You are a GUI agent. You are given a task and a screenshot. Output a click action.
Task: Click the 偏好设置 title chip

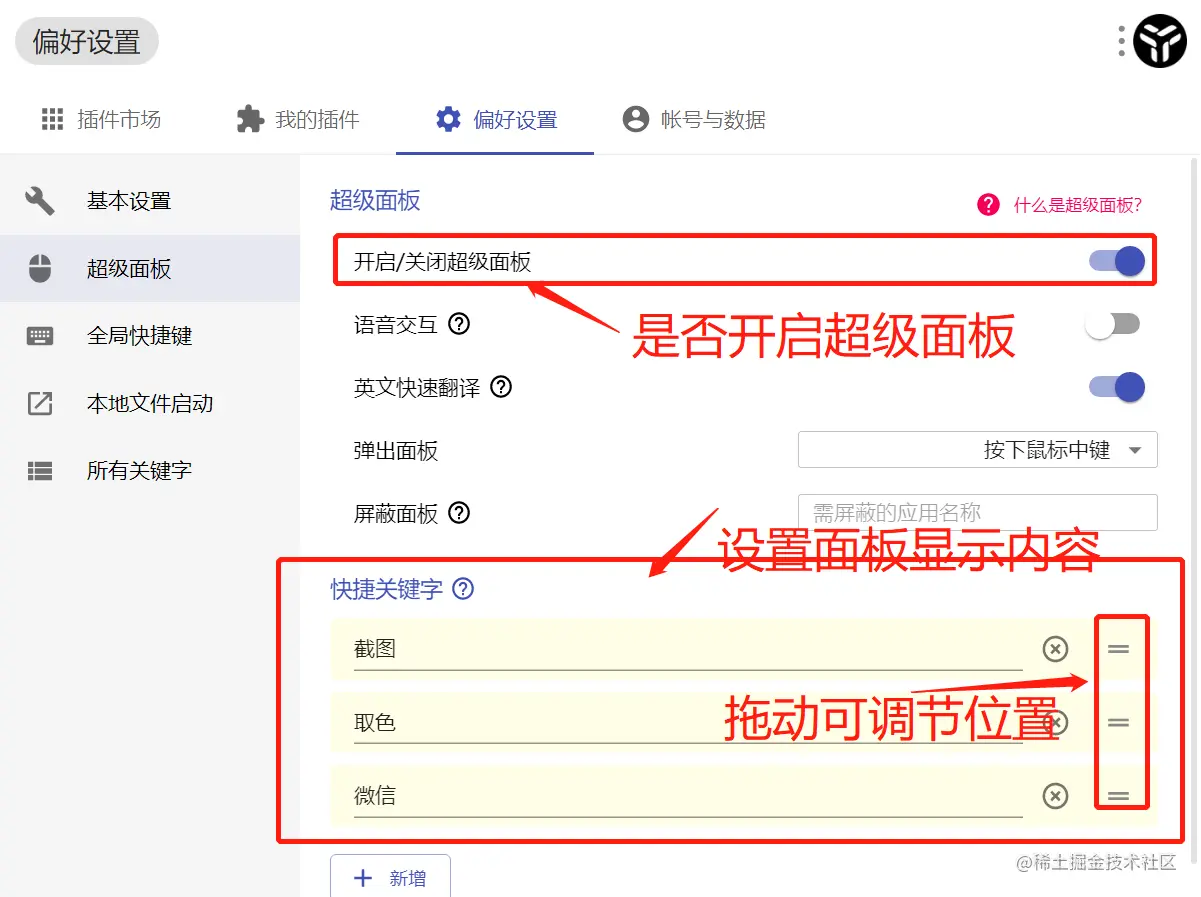(87, 42)
